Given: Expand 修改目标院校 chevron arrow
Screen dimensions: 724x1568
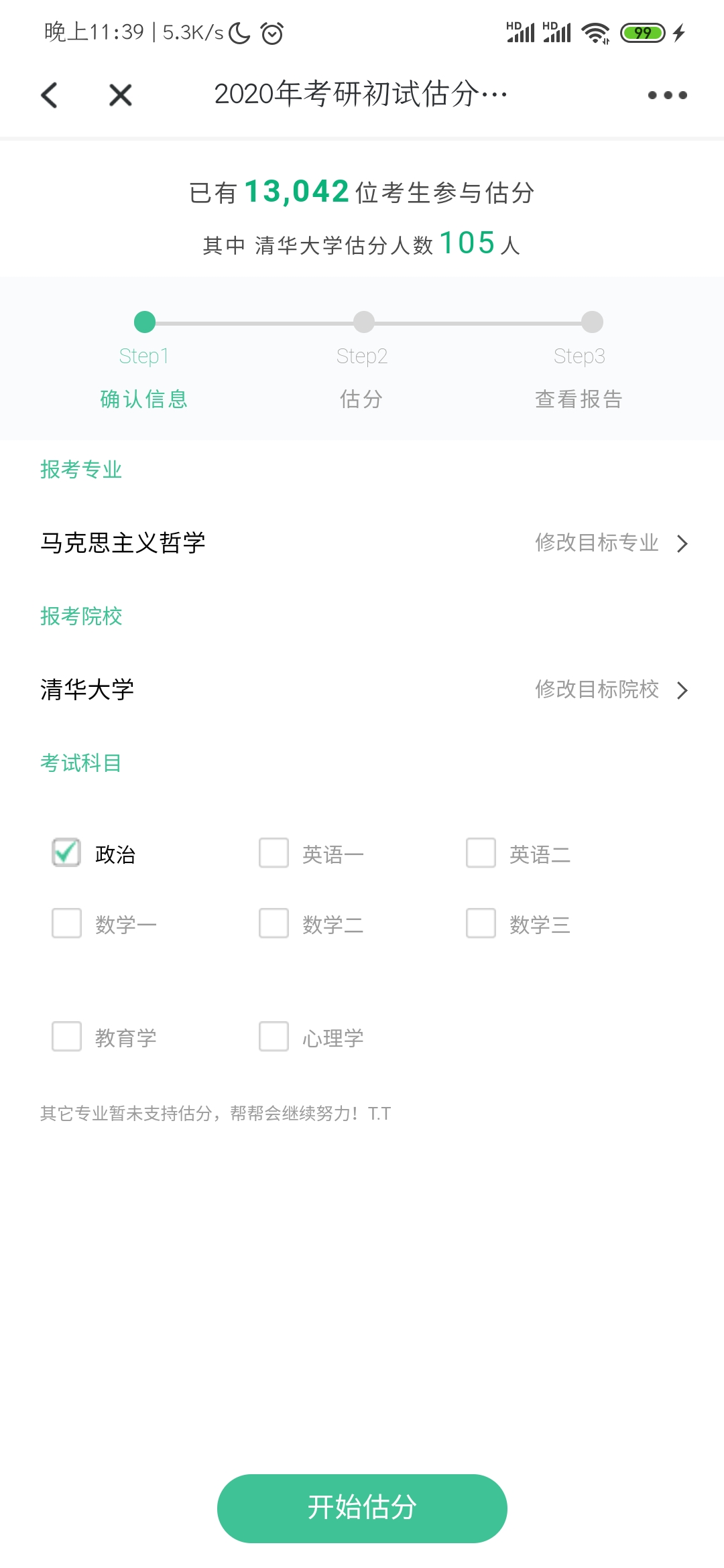Looking at the screenshot, I should pos(682,690).
